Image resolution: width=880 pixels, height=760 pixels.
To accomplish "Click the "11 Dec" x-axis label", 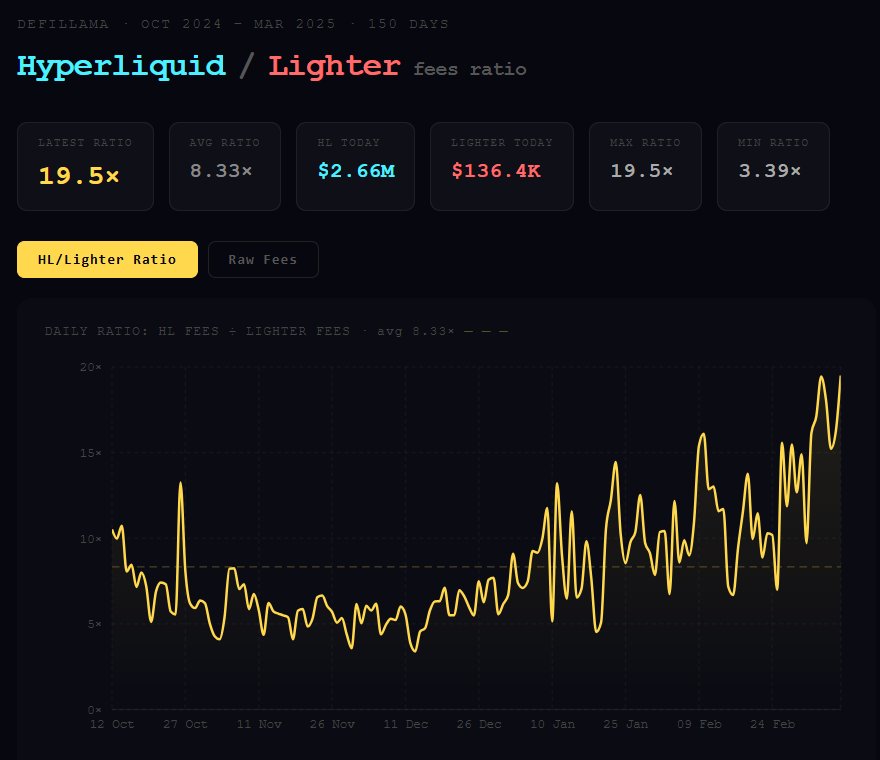I will click(406, 725).
